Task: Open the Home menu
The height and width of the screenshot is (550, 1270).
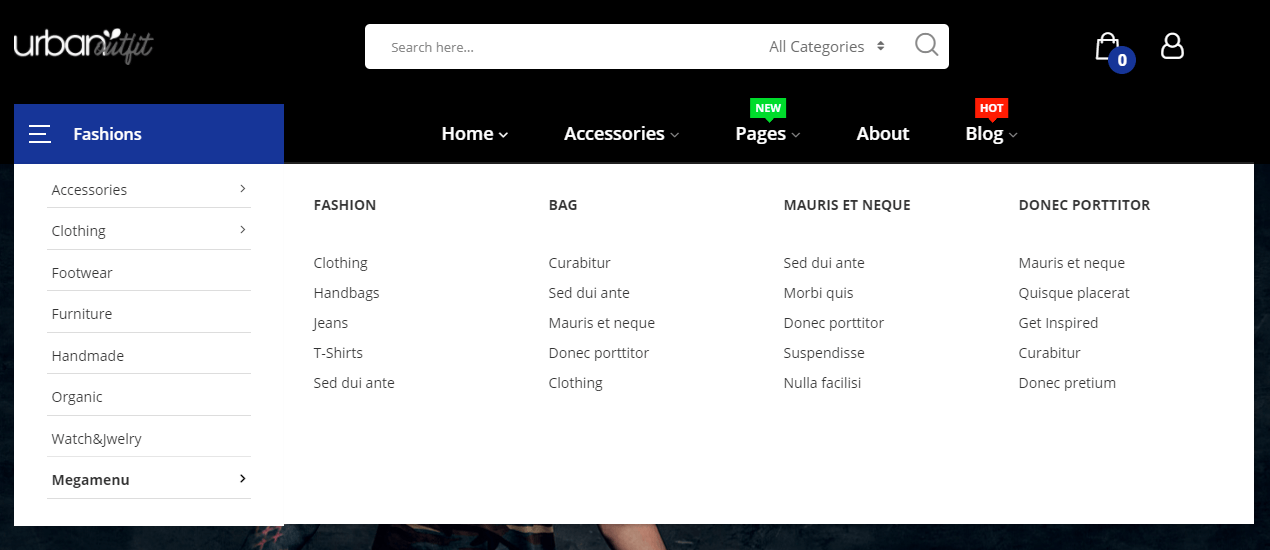Action: 474,134
